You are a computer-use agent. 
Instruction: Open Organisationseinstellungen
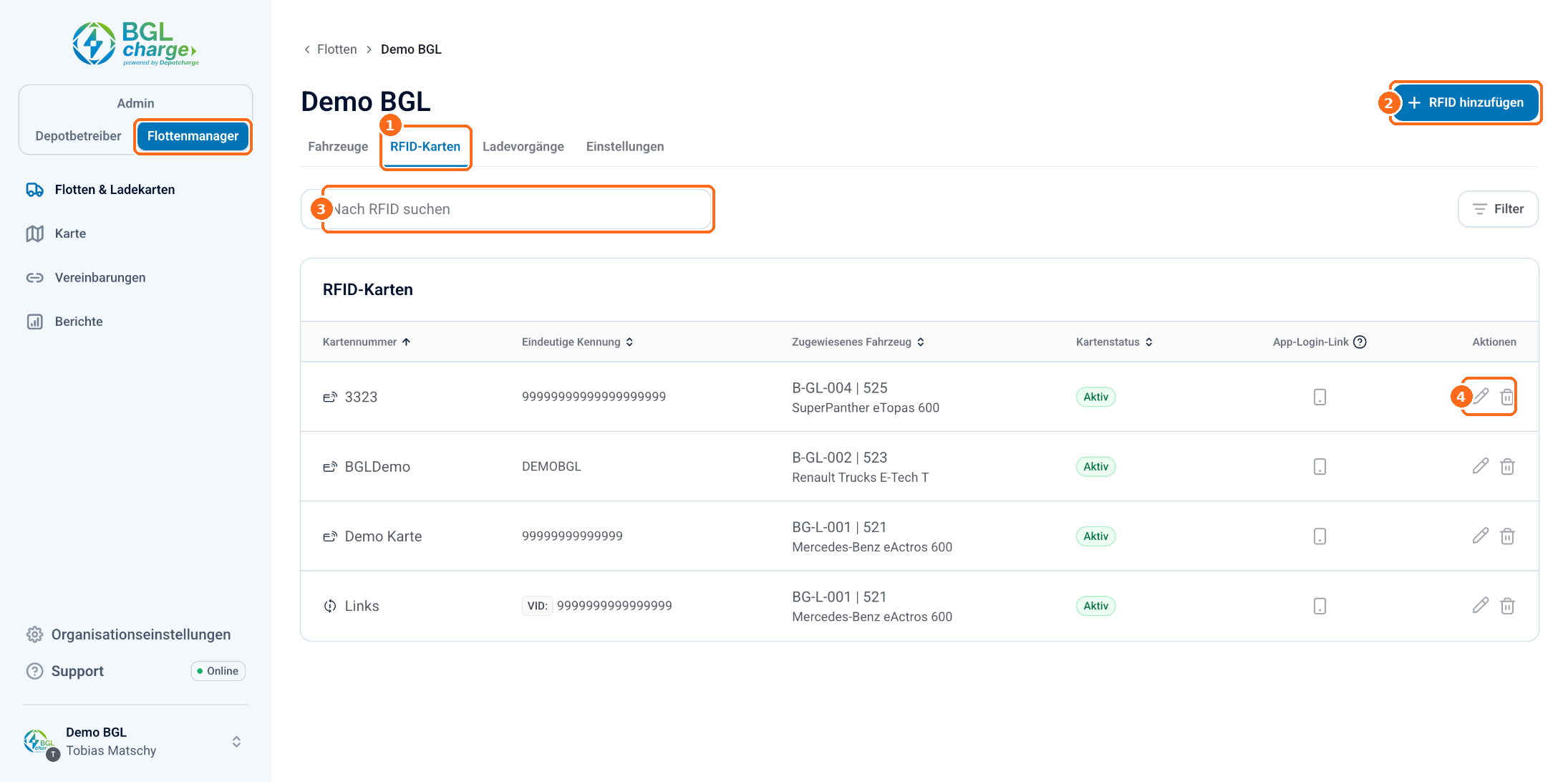point(129,634)
